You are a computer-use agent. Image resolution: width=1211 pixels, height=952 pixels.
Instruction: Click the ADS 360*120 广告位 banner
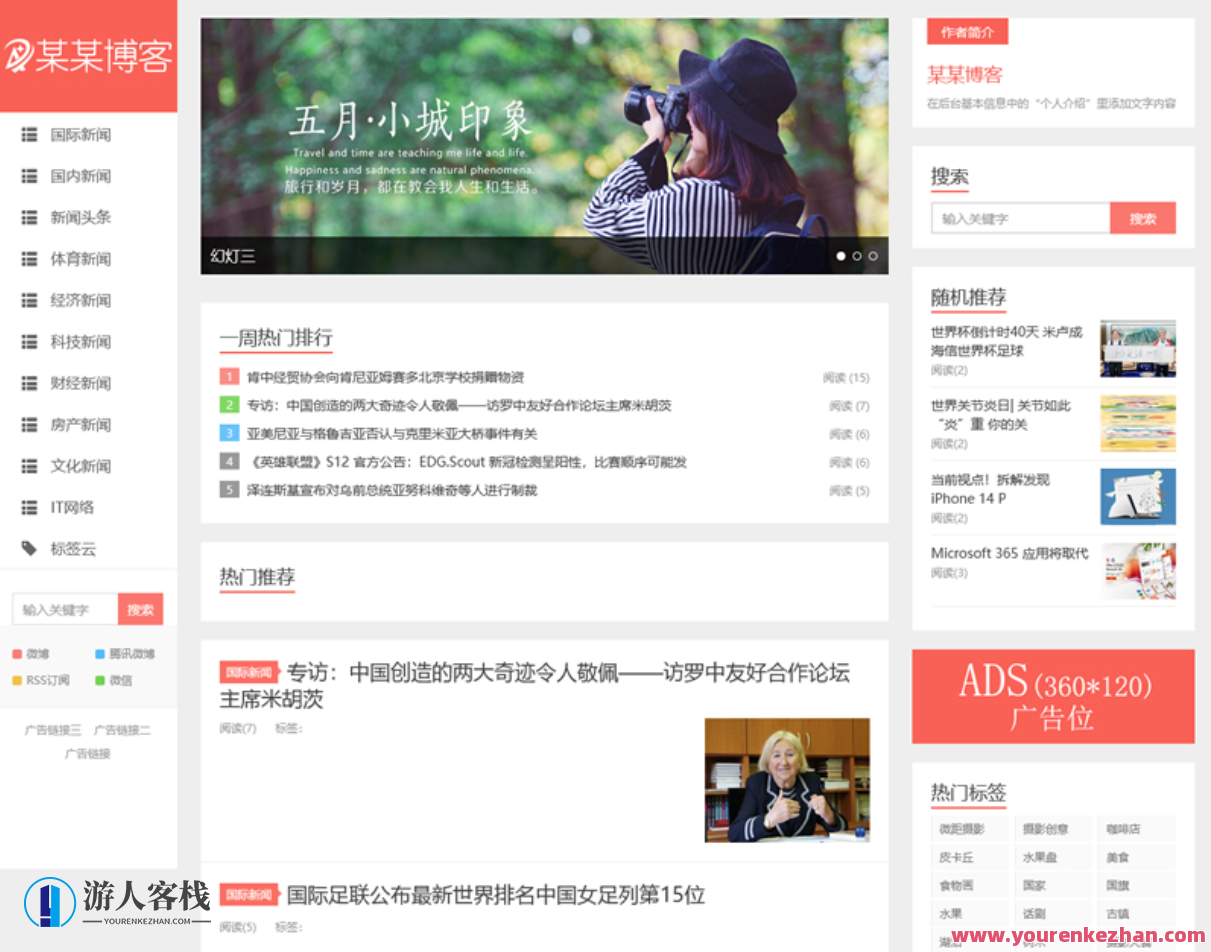tap(1052, 695)
